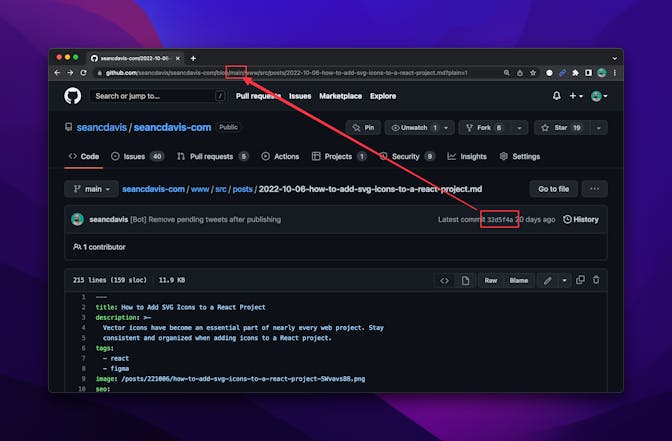Pin the repository with Pin button
Viewport: 672px width, 441px height.
tap(362, 128)
